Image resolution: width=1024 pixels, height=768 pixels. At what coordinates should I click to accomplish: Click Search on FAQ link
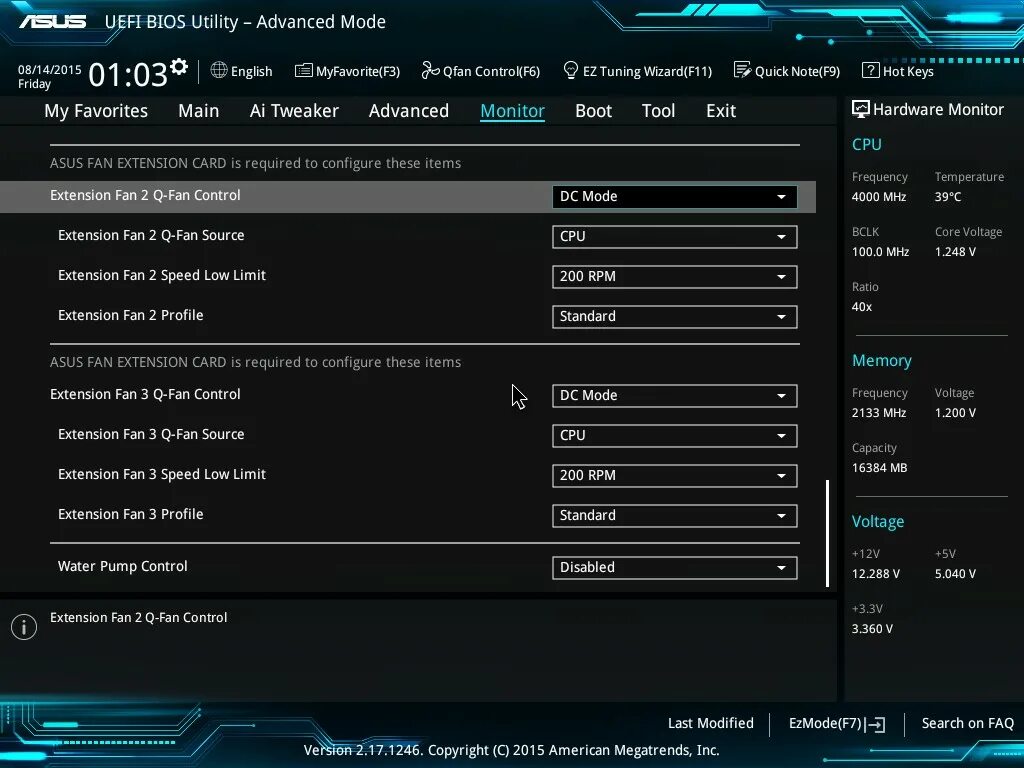coord(967,724)
